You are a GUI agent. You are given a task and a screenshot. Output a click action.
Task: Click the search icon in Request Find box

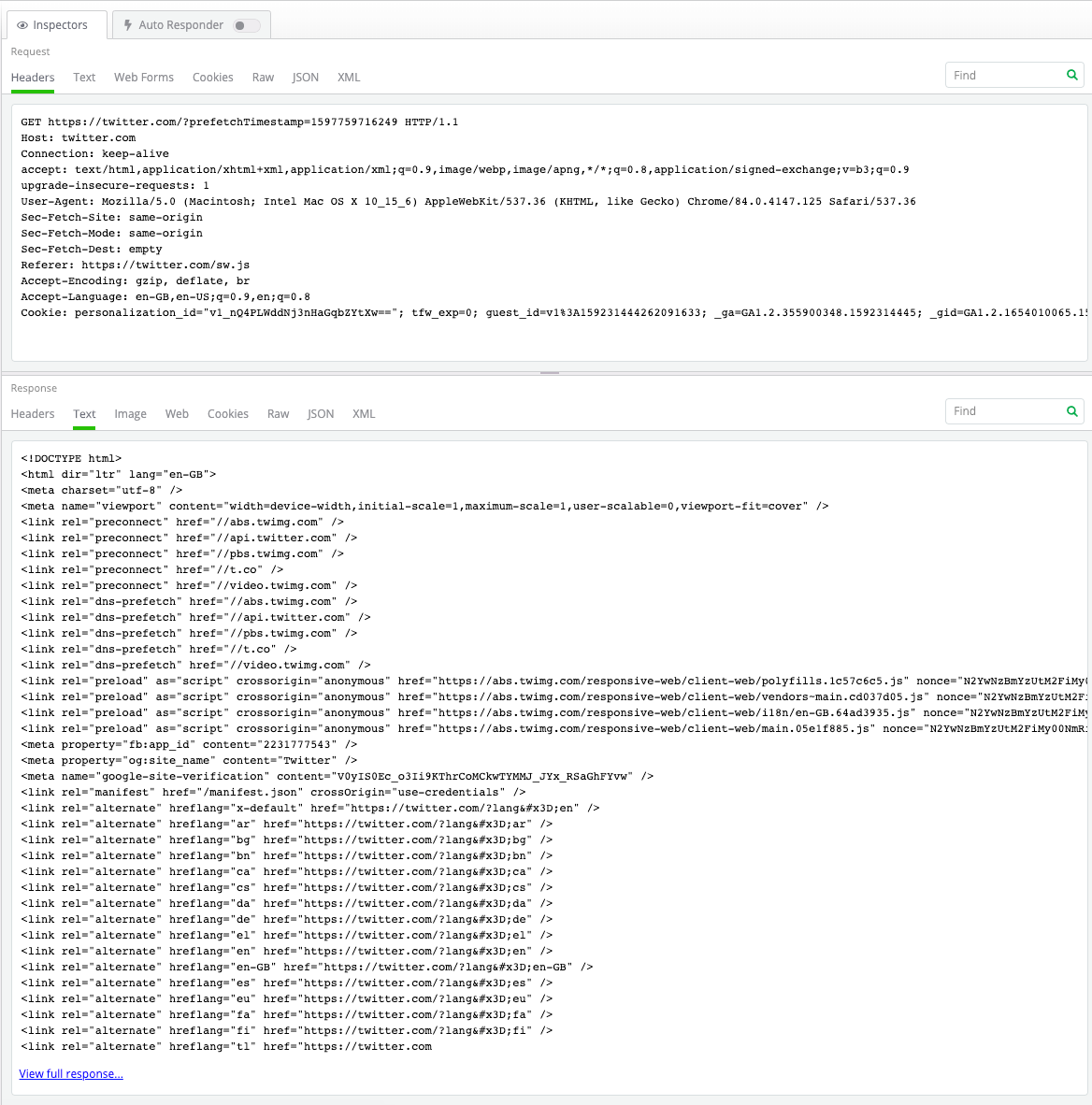pyautogui.click(x=1071, y=75)
